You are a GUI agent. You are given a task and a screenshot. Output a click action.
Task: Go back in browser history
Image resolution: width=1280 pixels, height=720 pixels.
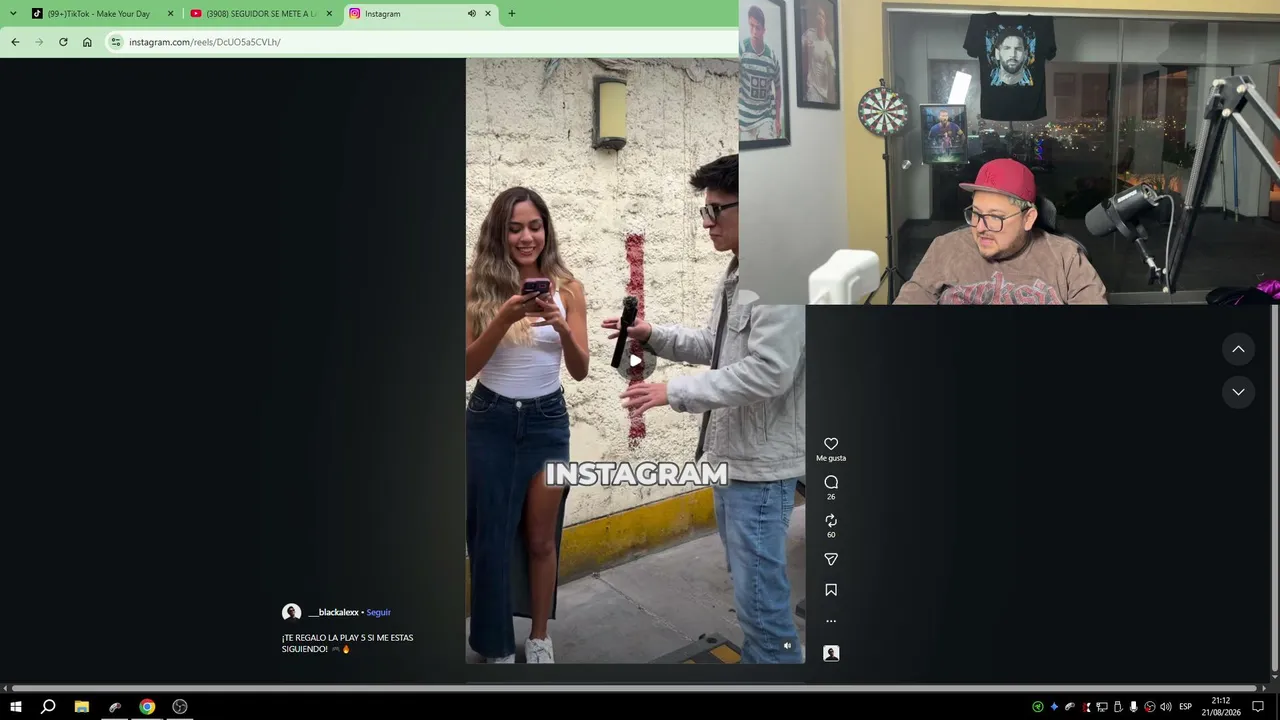click(15, 42)
